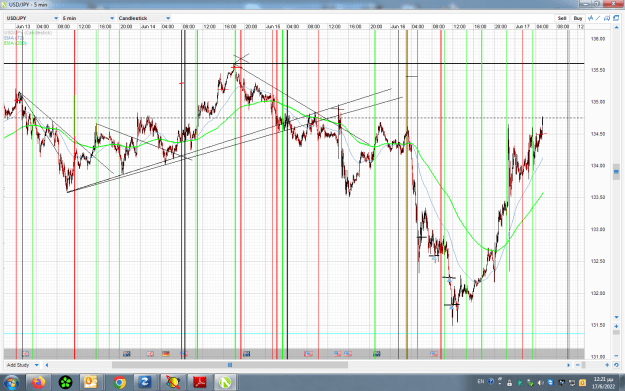Click the taskbar clock showing 17/6/2022

click(x=602, y=383)
